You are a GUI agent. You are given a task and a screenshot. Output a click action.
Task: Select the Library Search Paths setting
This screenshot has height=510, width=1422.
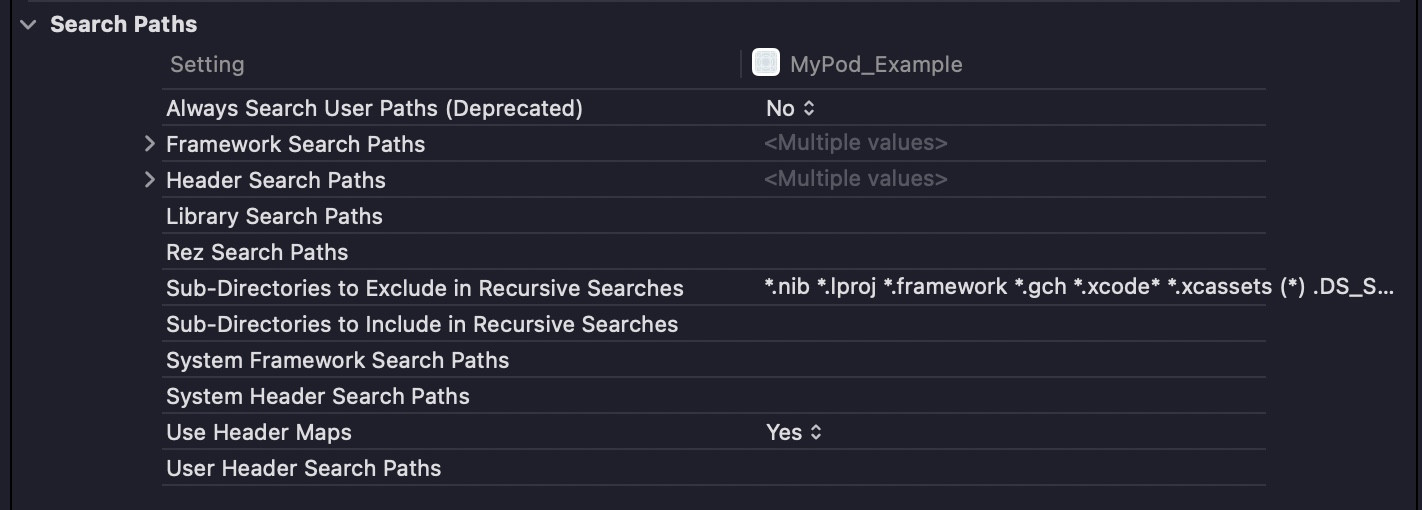(274, 216)
